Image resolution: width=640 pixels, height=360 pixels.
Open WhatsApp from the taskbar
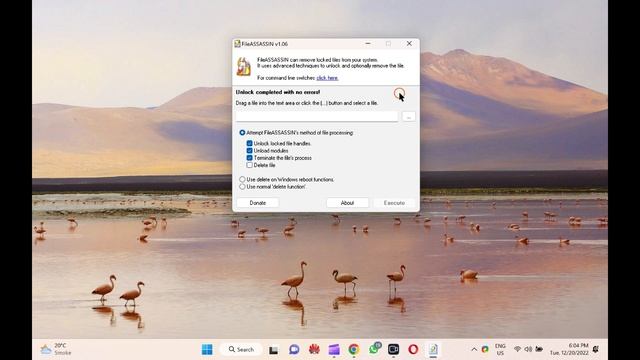point(374,349)
